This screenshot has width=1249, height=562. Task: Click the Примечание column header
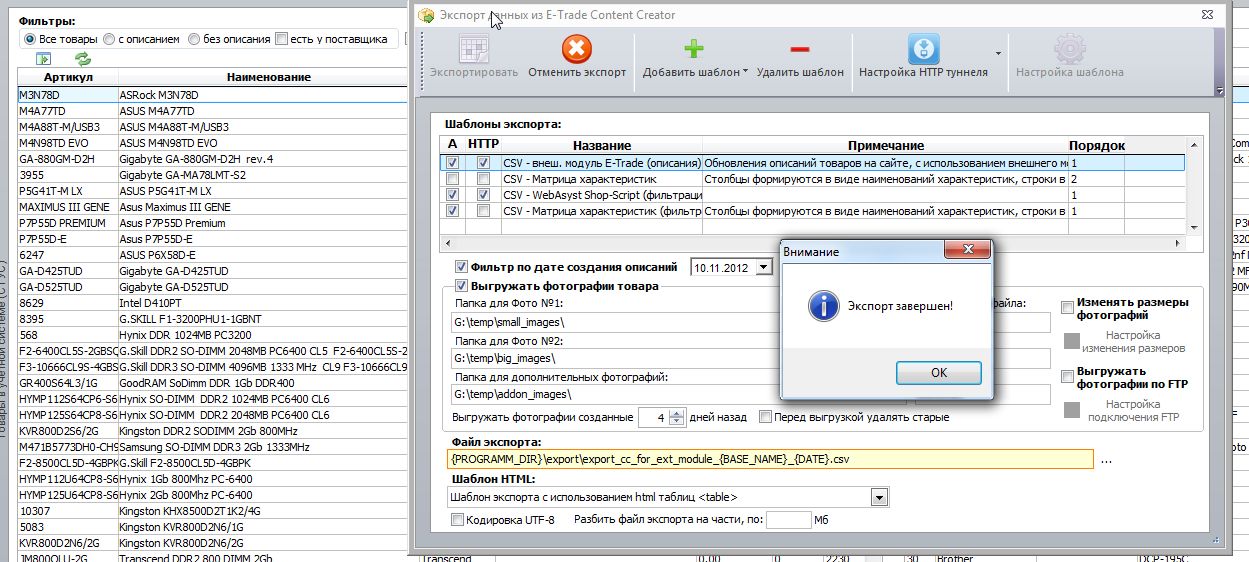(885, 145)
